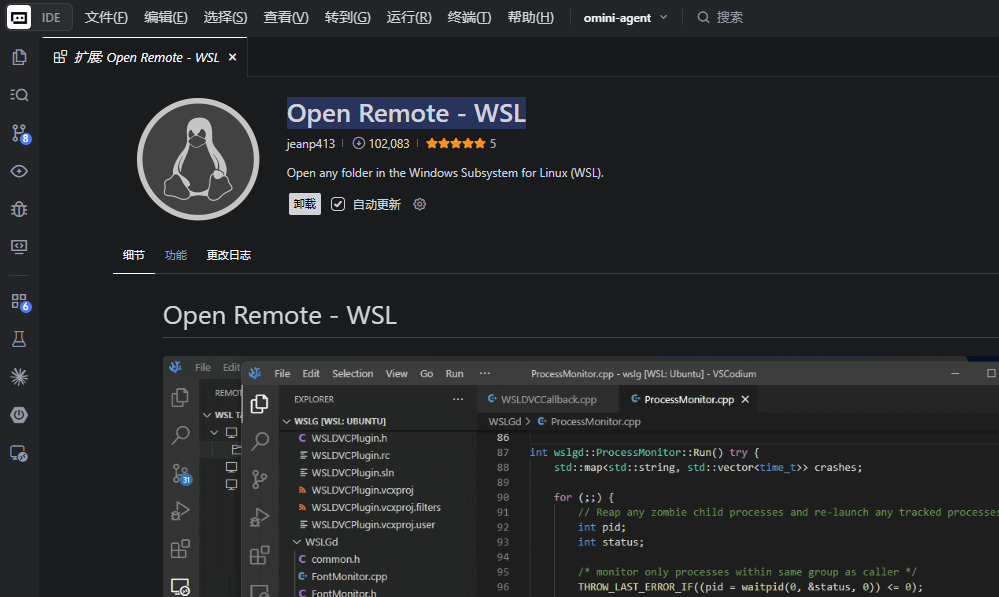
Task: Click the selected Open Remote - WSL title
Action: [x=406, y=113]
